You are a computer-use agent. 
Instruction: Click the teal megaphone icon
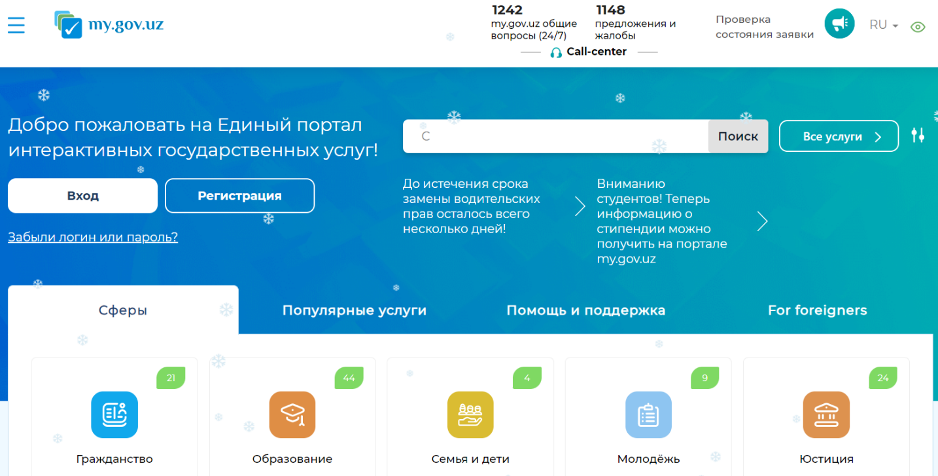coord(839,24)
